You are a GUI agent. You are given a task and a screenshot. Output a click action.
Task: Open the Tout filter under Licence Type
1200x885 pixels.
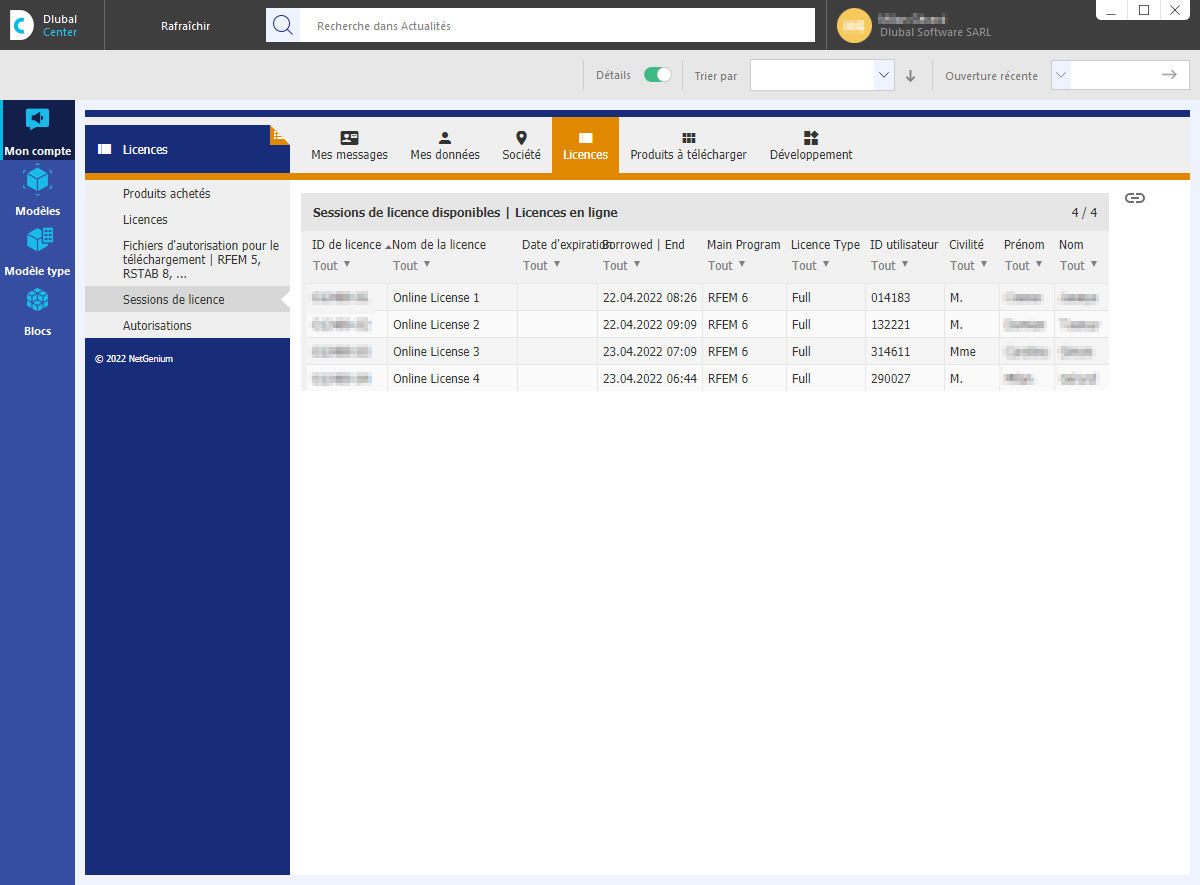[x=808, y=265]
